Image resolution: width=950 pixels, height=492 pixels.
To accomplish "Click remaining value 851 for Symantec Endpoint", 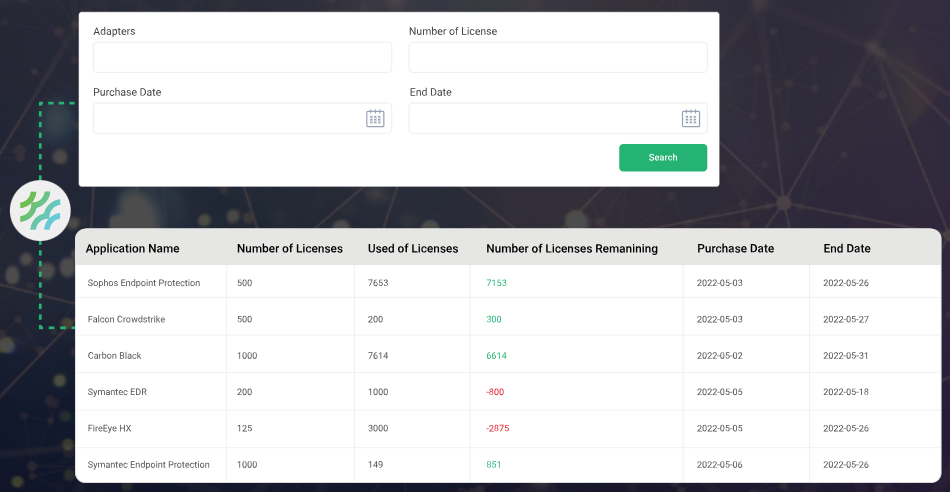I will (x=494, y=465).
